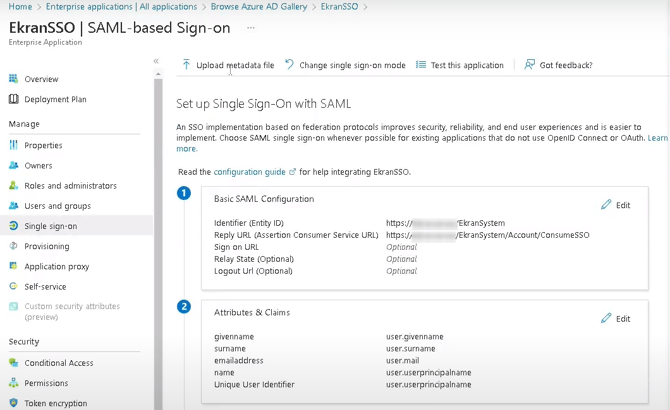Edit Attributes & Claims section

point(616,319)
